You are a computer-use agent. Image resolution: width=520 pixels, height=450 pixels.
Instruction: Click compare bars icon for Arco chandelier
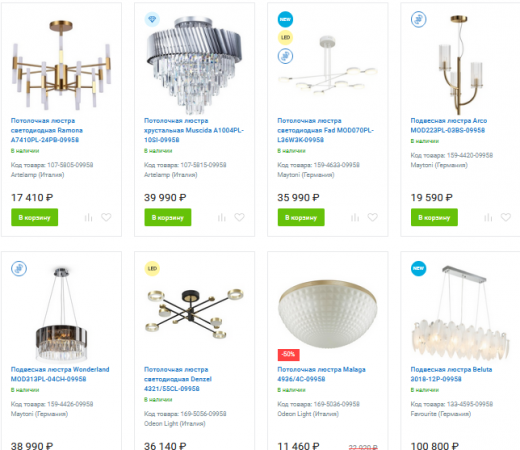pos(488,217)
